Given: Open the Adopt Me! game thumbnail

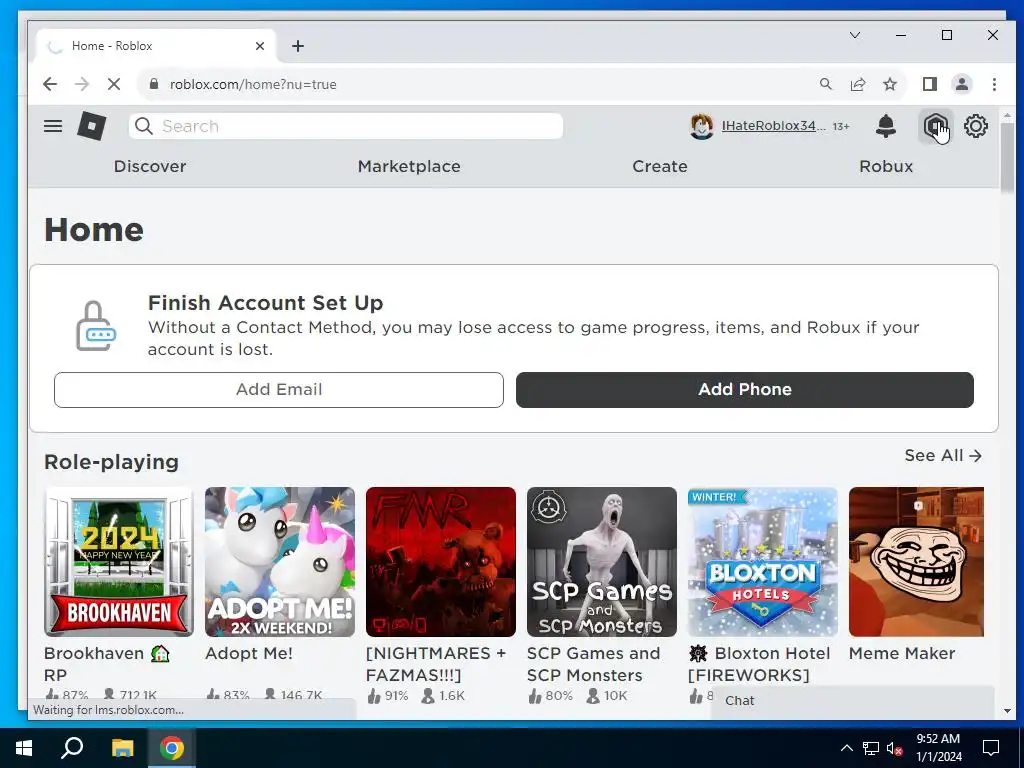Looking at the screenshot, I should (x=280, y=562).
